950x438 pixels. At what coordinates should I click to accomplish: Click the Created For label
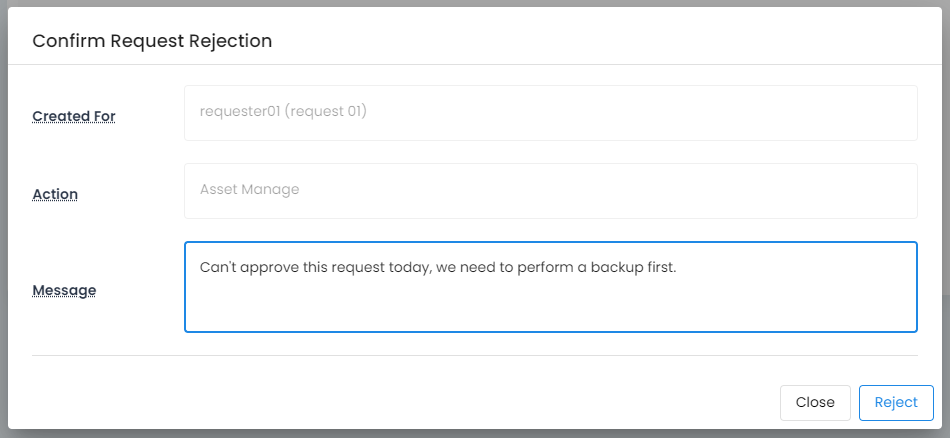coord(74,116)
